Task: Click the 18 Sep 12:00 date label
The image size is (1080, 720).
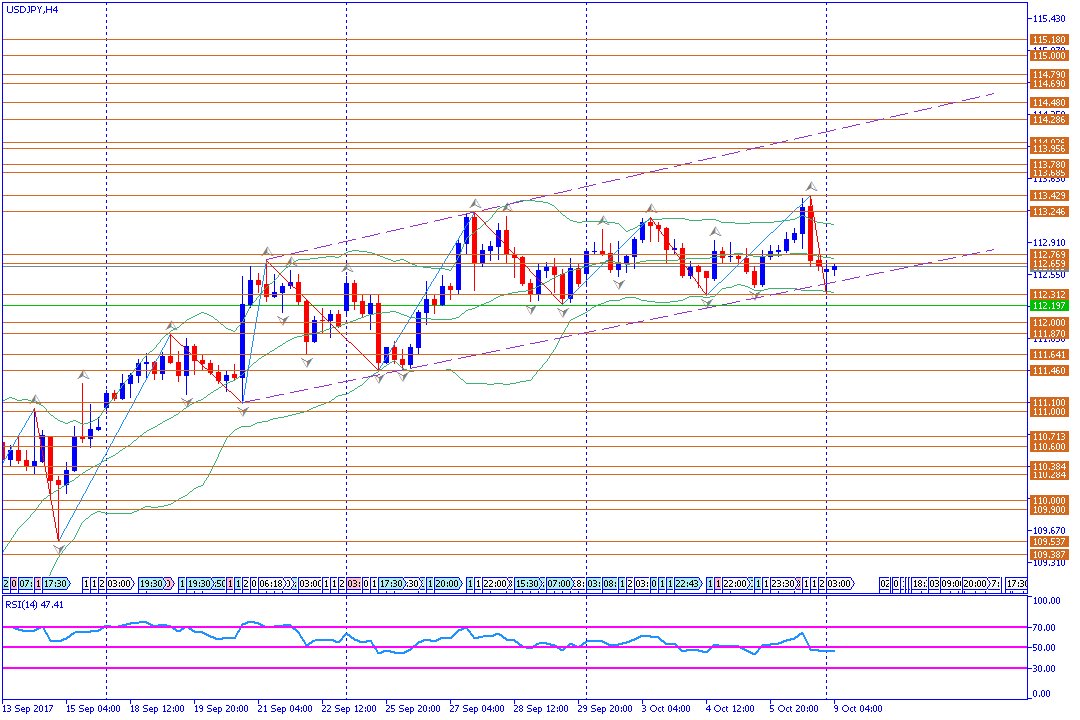Action: 157,708
